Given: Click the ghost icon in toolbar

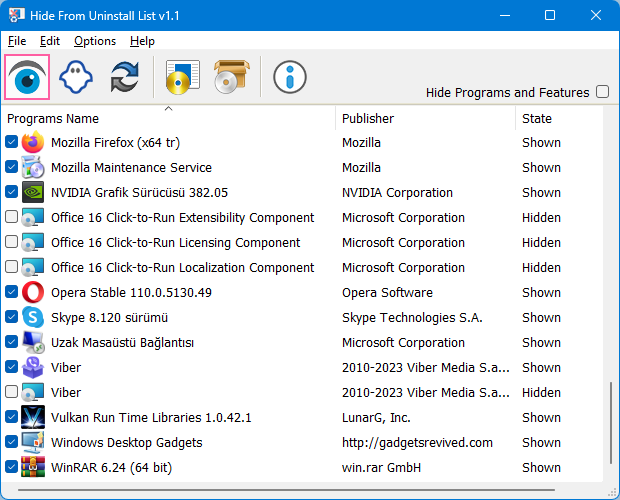Looking at the screenshot, I should 76,77.
